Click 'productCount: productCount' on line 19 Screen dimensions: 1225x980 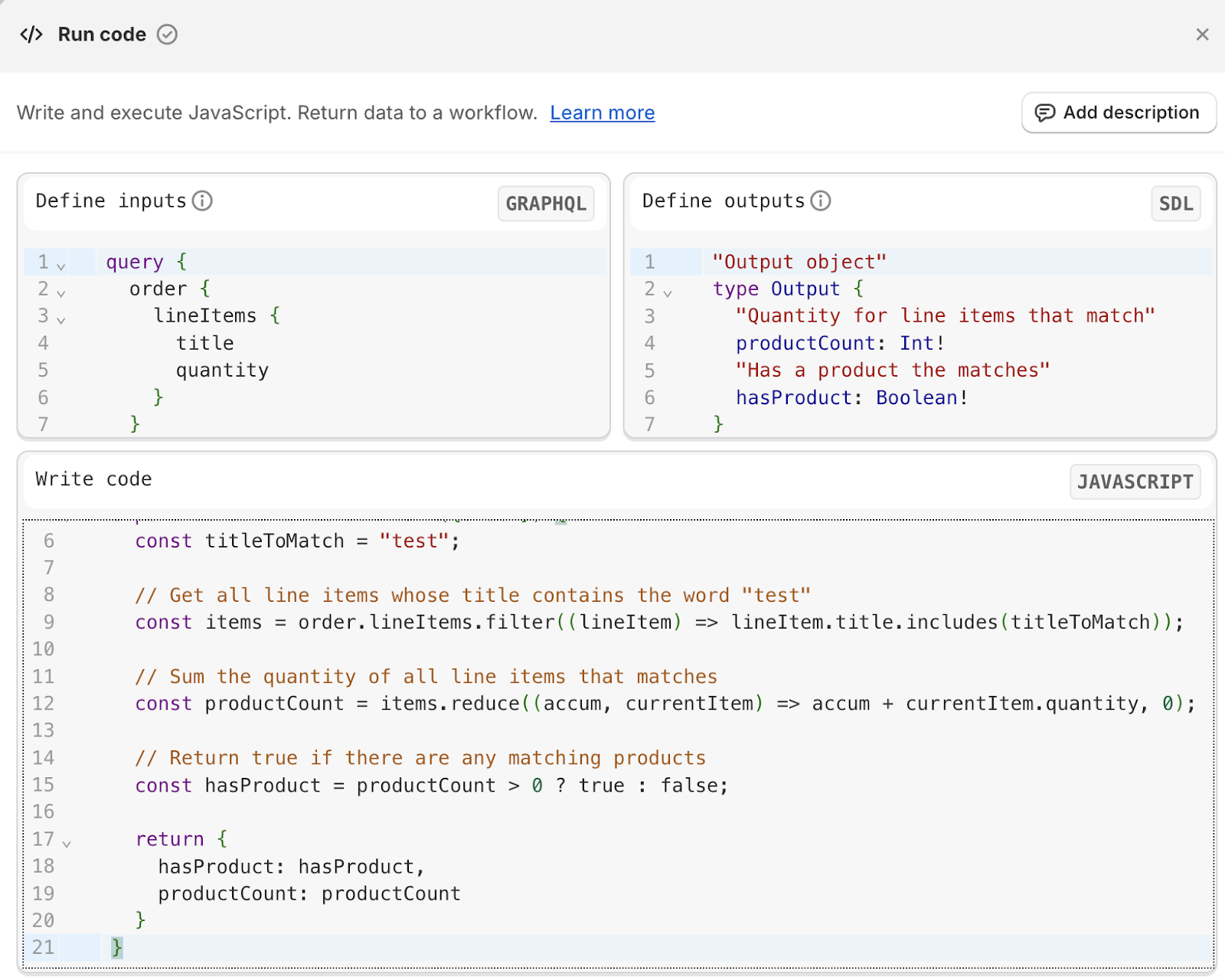tap(309, 893)
